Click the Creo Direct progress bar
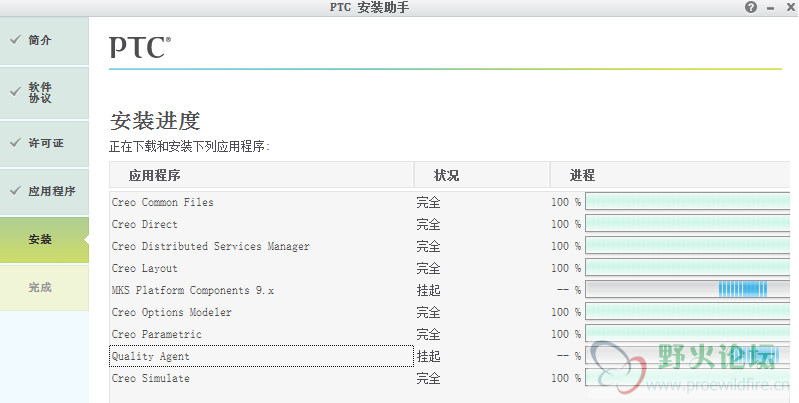The image size is (799, 403). [687, 223]
